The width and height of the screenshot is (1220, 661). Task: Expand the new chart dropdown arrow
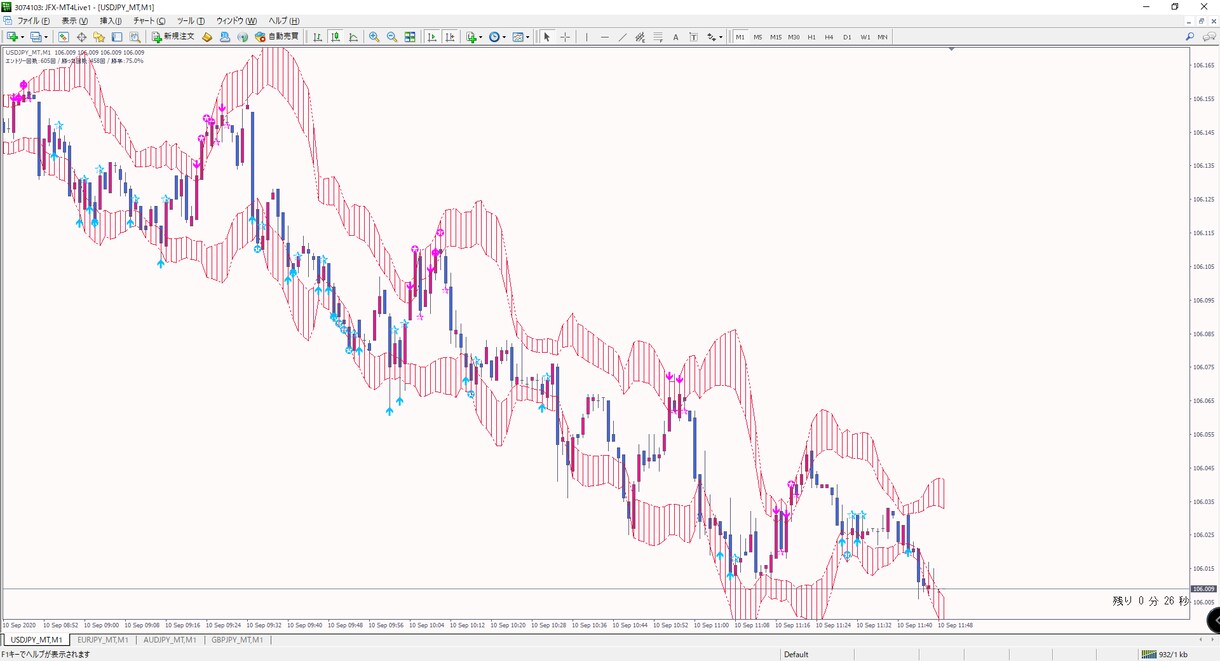23,37
